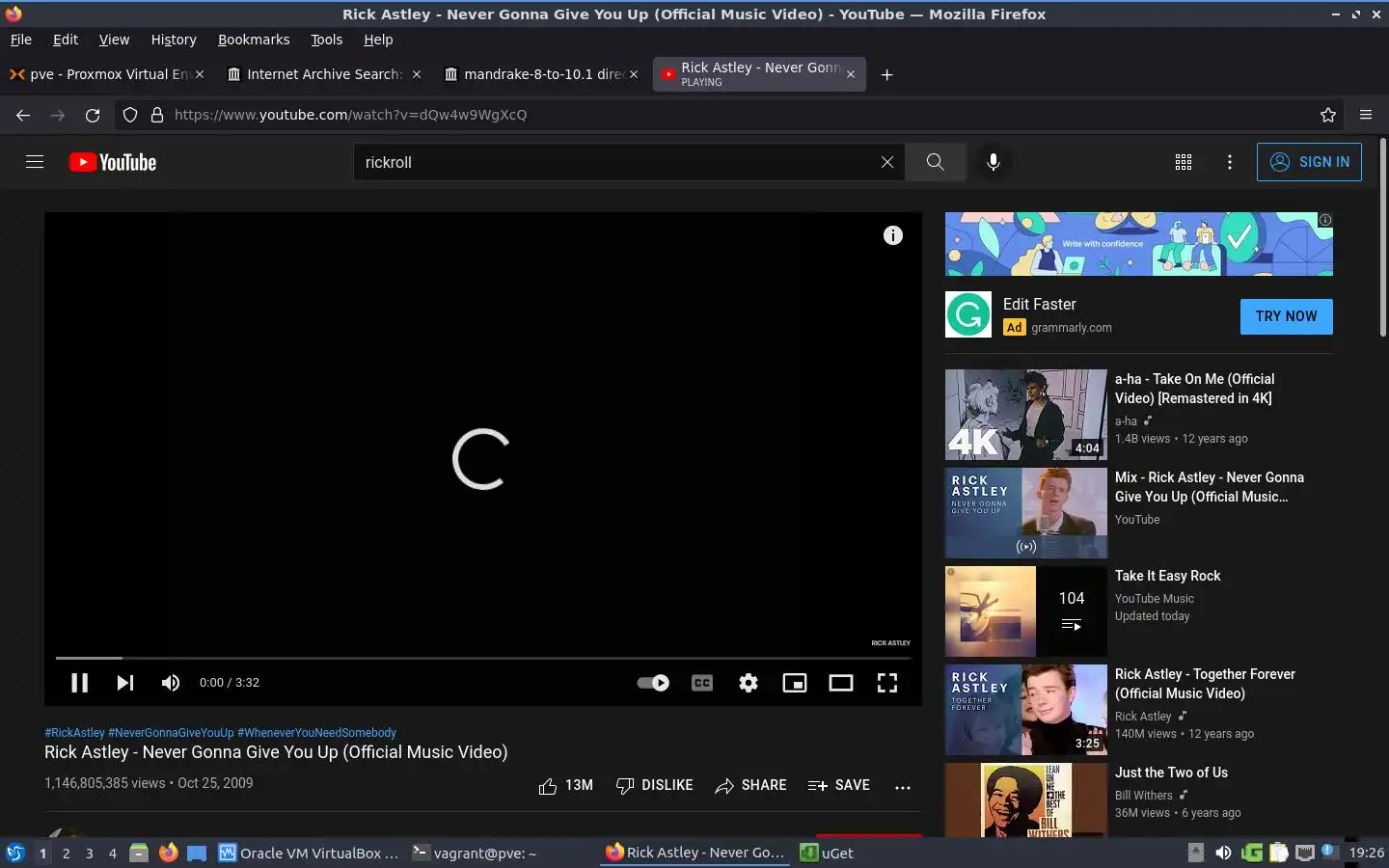Bookmark this page with the star
The image size is (1389, 868).
tap(1328, 115)
